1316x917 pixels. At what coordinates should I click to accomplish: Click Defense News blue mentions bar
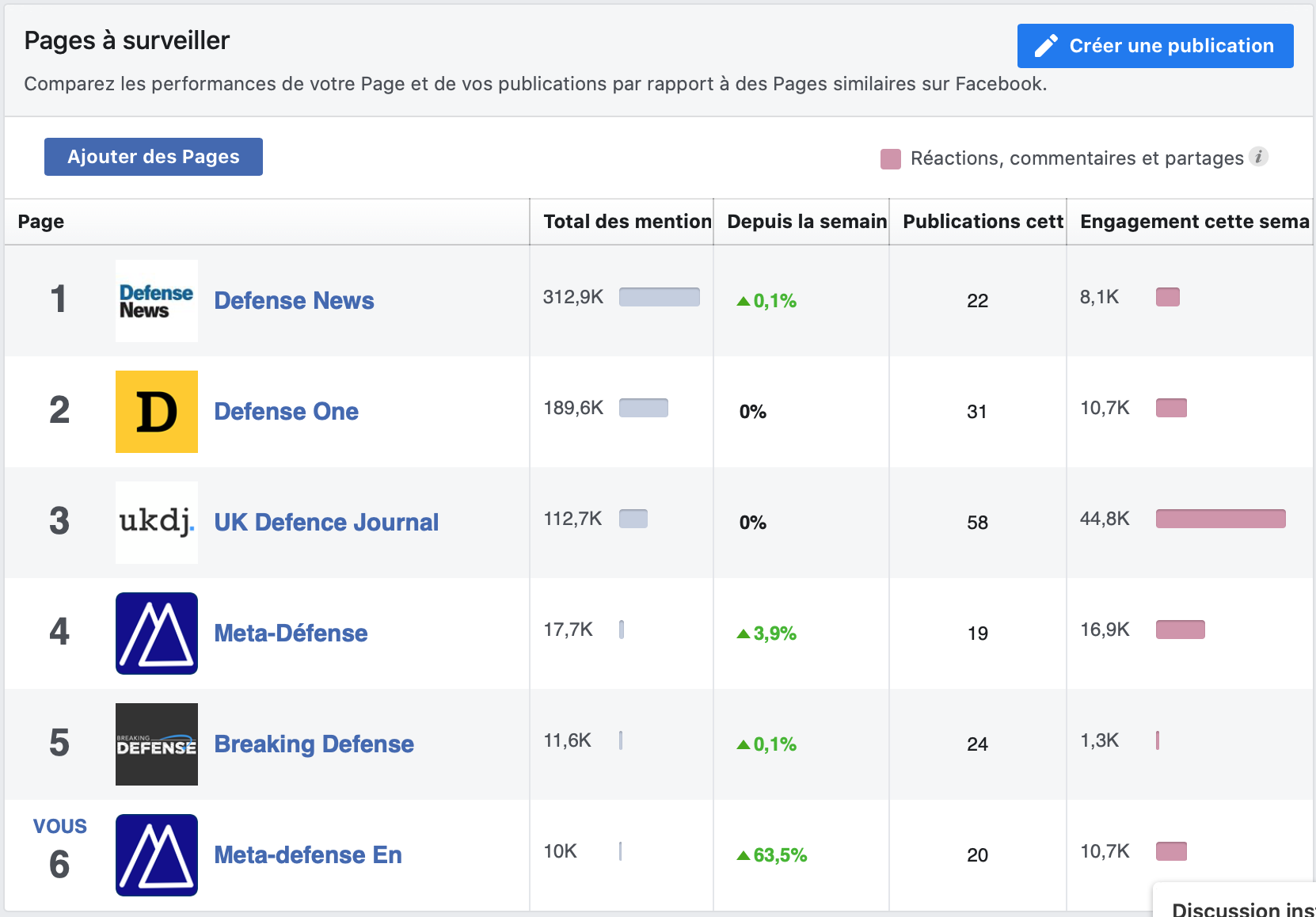click(x=660, y=297)
